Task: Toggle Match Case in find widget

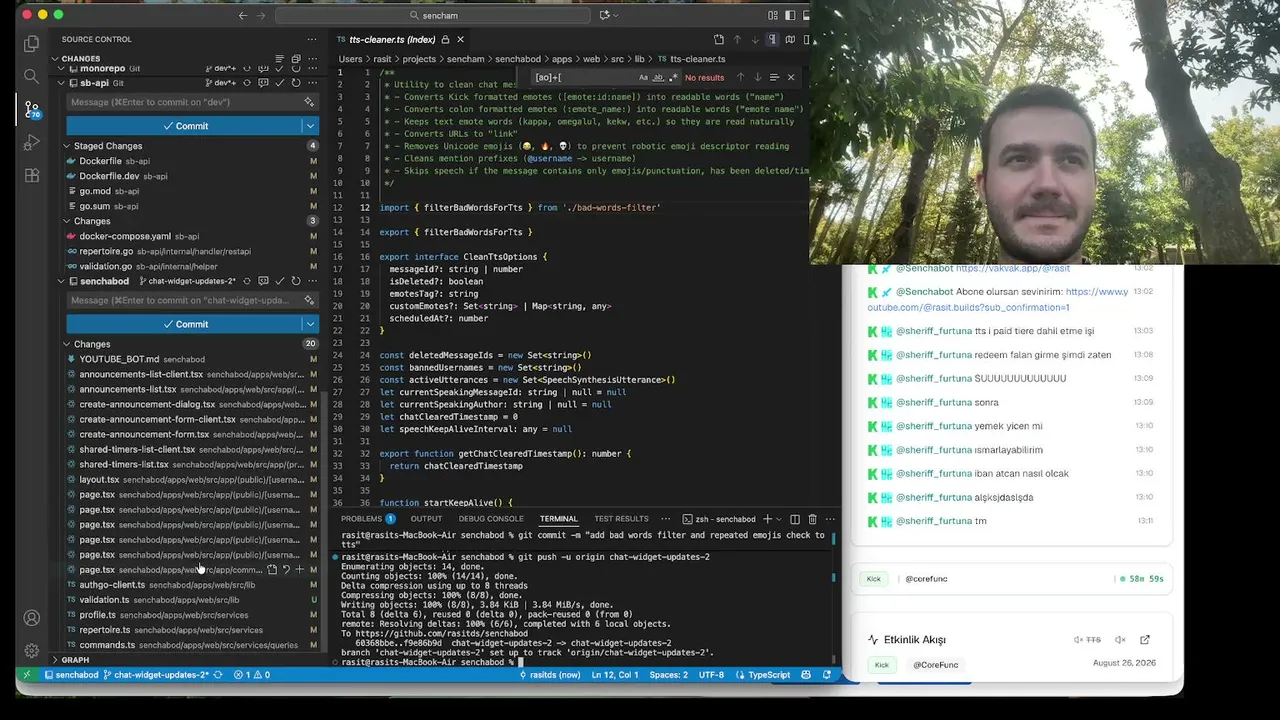Action: click(x=643, y=77)
